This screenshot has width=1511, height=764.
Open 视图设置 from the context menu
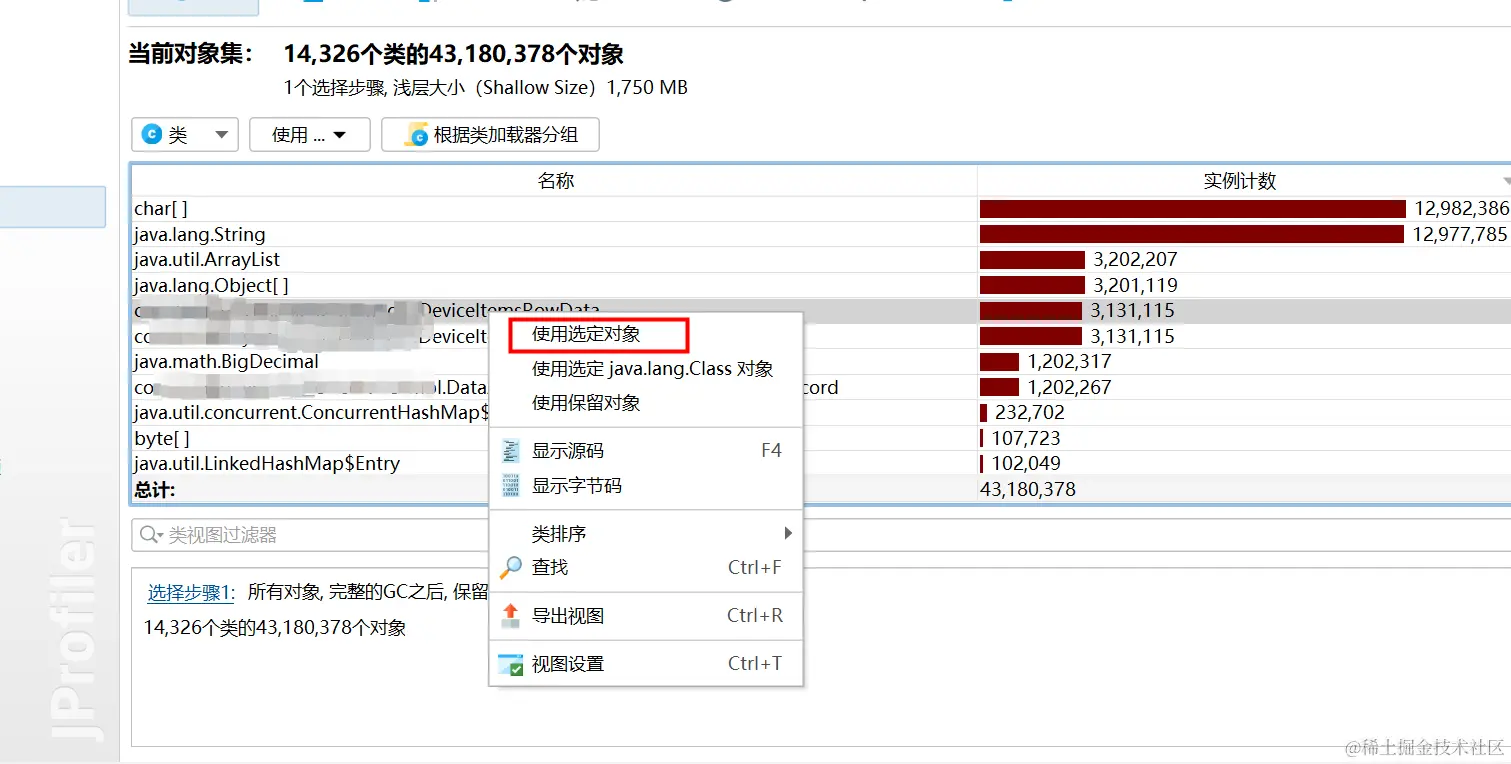click(x=646, y=664)
